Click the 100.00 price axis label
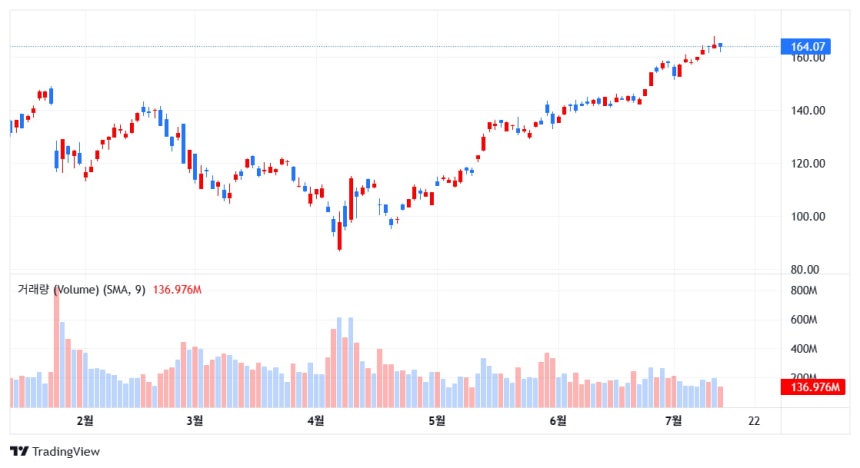 808,217
